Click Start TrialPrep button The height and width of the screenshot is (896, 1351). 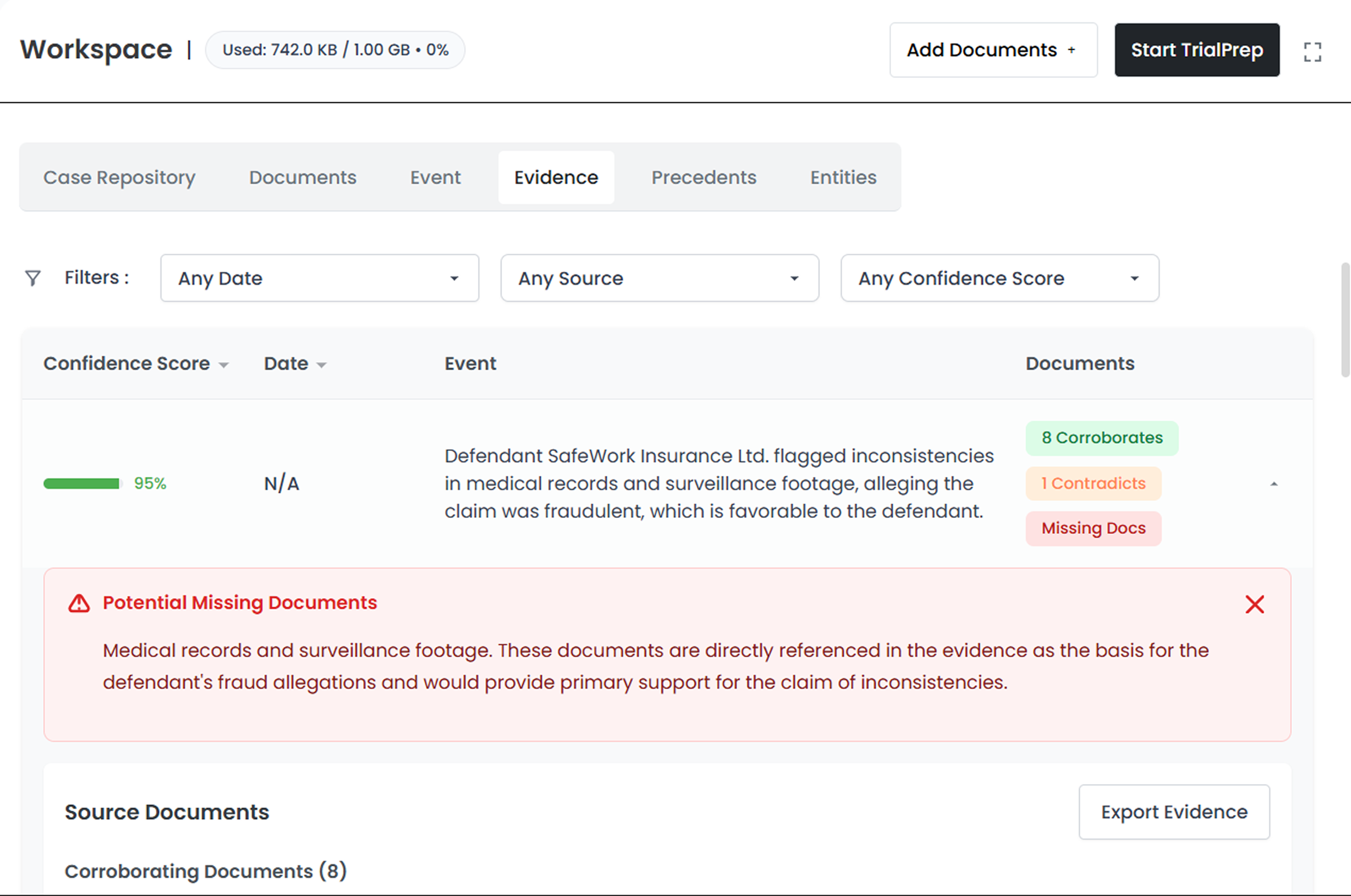[x=1197, y=50]
